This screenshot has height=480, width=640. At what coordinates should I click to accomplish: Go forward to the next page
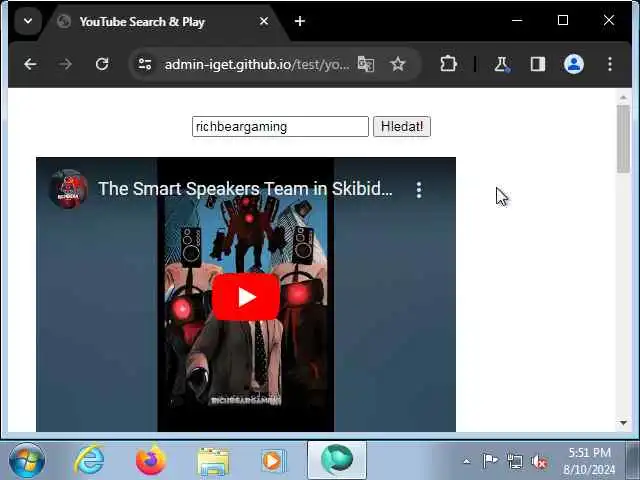tap(65, 64)
